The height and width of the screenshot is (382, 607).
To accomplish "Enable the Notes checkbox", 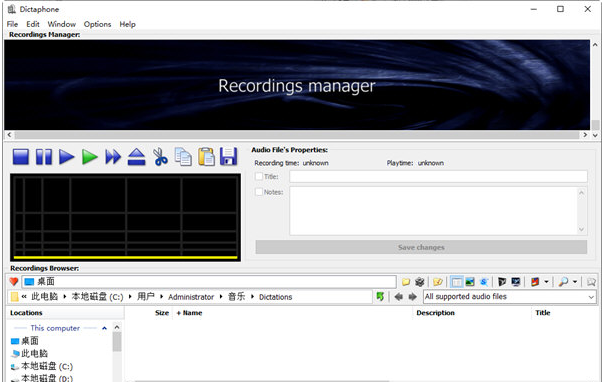I will (259, 192).
